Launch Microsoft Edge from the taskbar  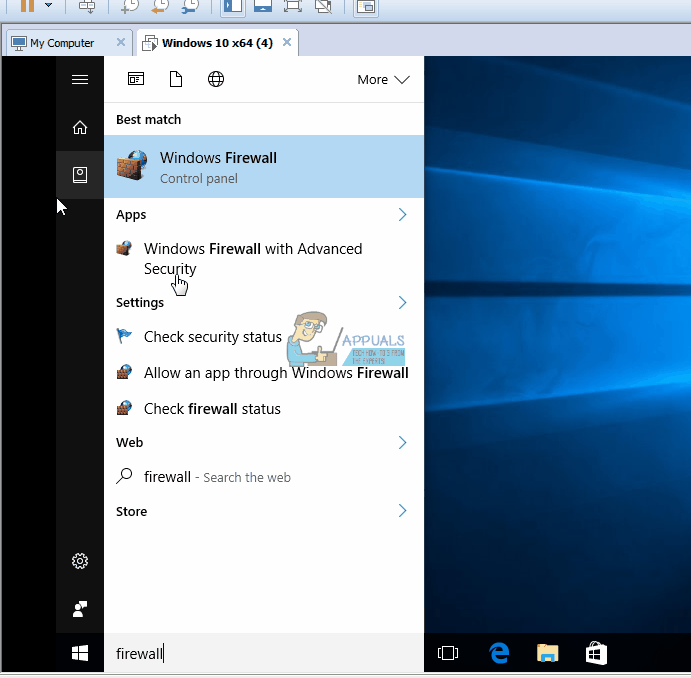click(499, 654)
